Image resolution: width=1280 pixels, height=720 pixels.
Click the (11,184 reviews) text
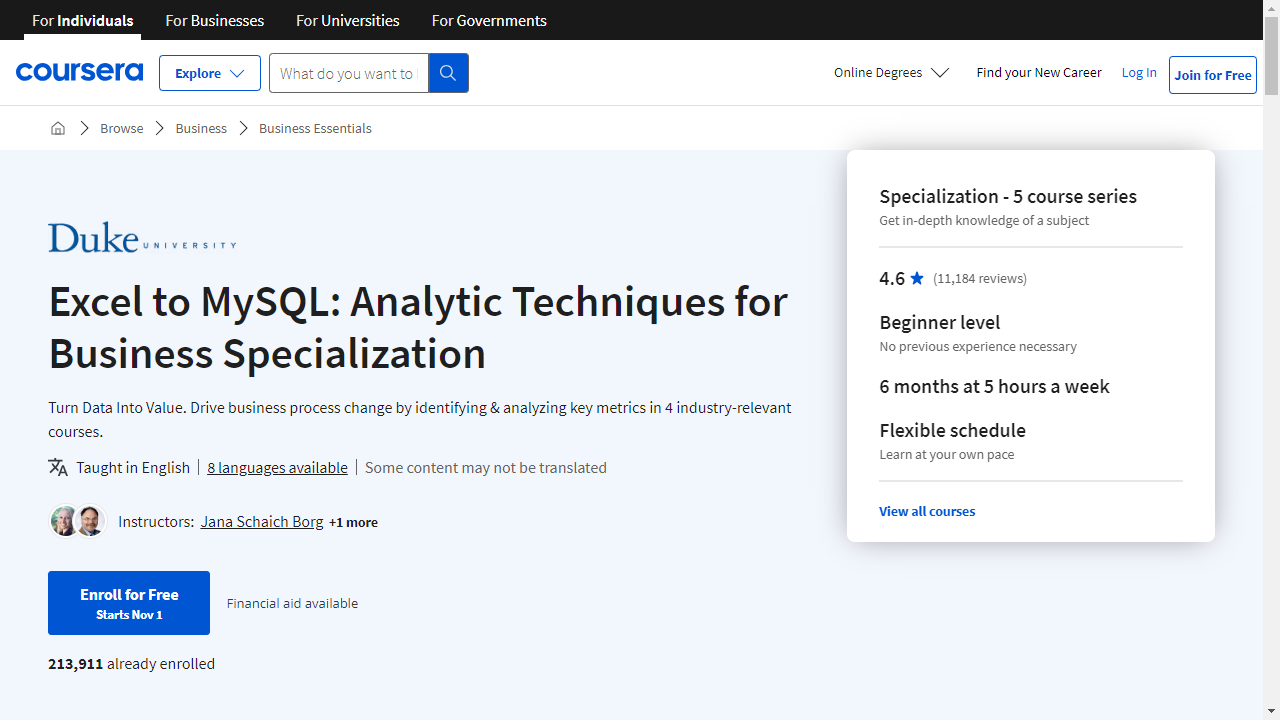(980, 279)
